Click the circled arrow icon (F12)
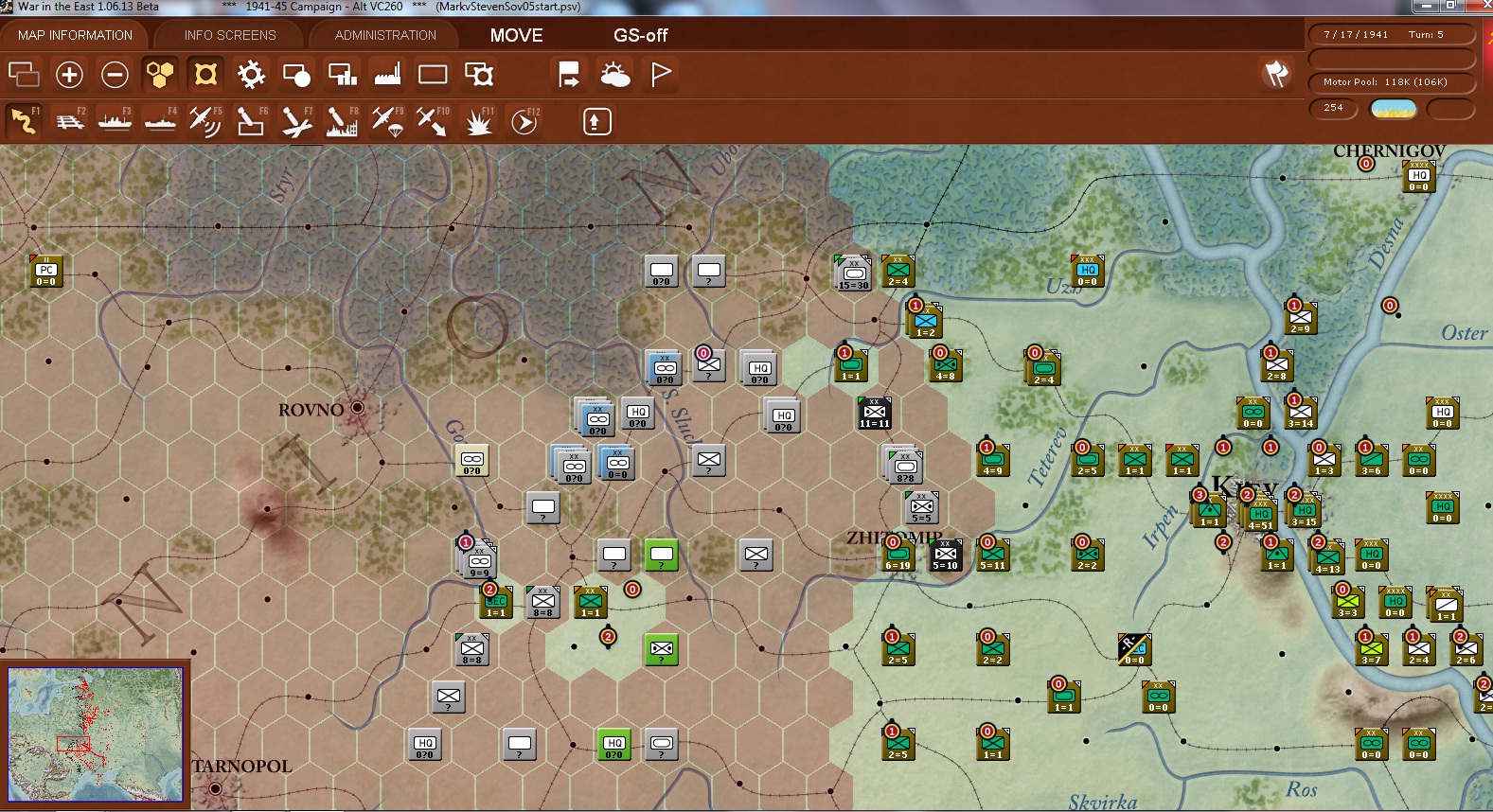1493x812 pixels. point(524,121)
